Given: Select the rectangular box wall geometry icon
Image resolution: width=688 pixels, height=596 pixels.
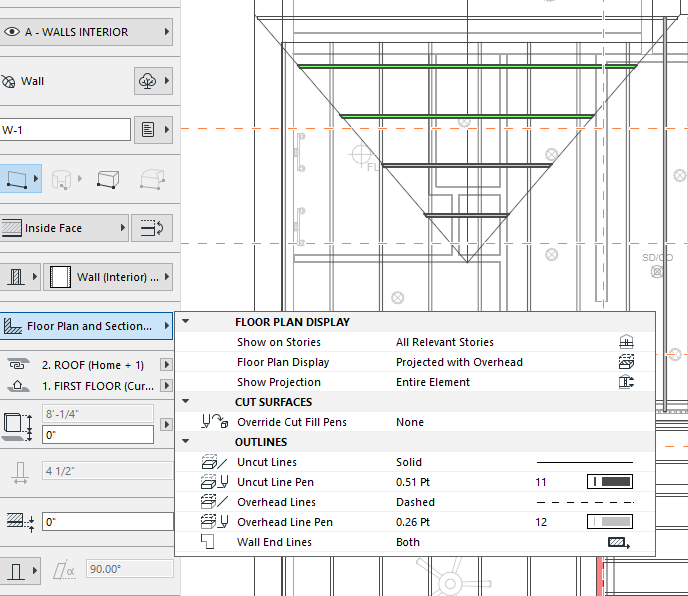Looking at the screenshot, I should coord(108,180).
